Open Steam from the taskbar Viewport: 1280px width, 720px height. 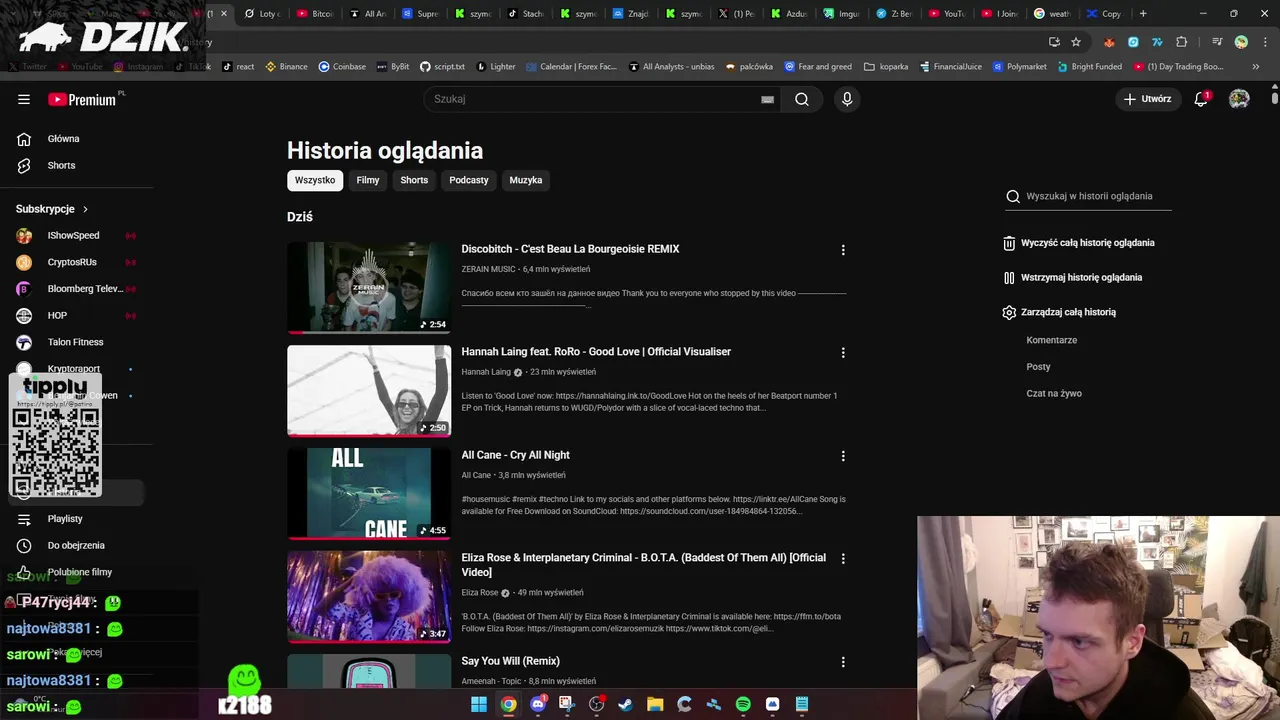[625, 704]
